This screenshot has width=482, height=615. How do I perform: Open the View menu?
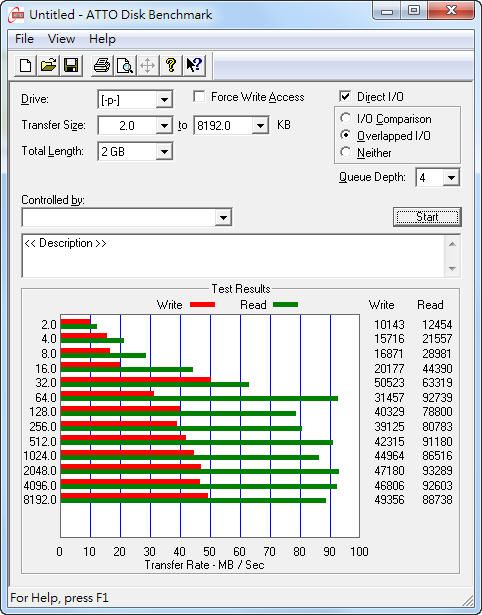tap(61, 39)
